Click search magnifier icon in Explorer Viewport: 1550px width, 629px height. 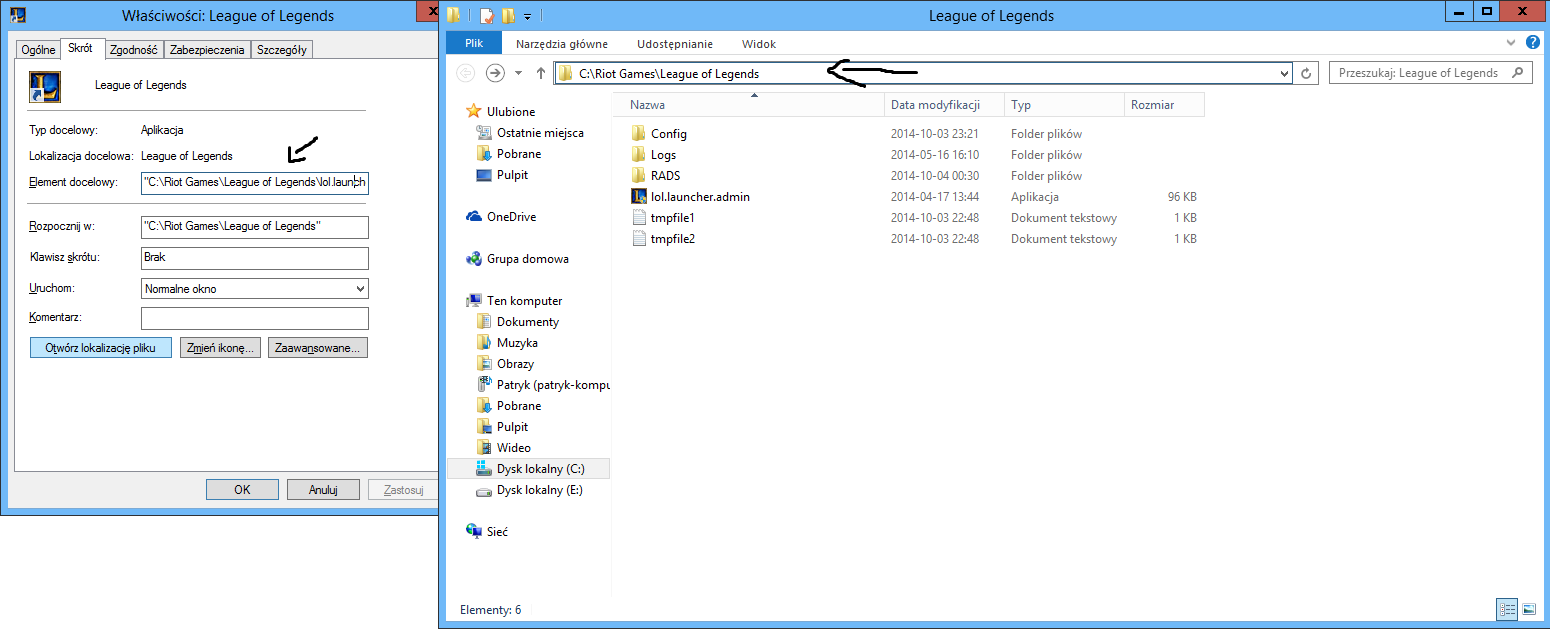click(1518, 73)
